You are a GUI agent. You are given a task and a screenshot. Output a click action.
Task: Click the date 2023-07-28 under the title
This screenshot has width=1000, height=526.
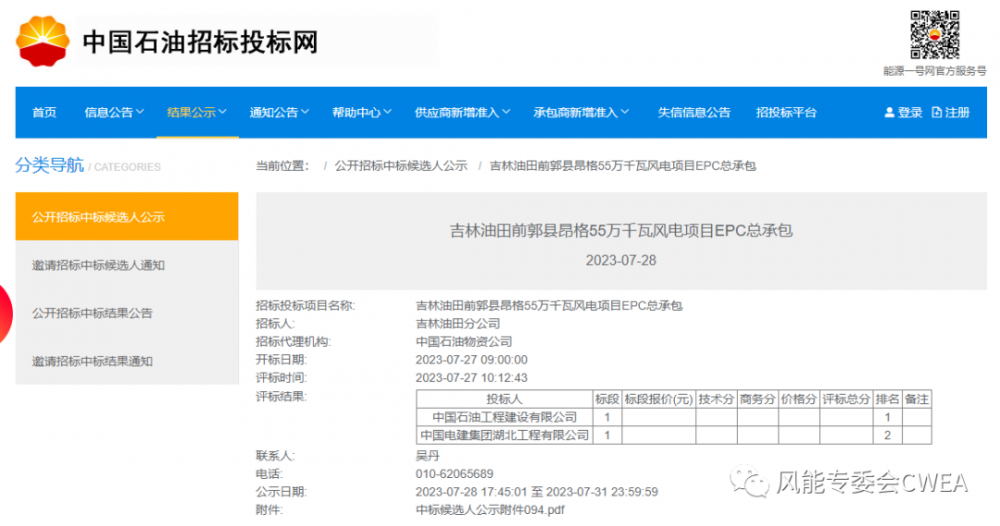click(x=621, y=260)
